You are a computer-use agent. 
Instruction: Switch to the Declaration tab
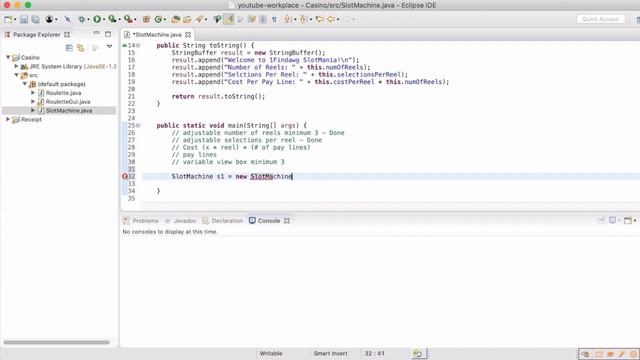pyautogui.click(x=223, y=220)
